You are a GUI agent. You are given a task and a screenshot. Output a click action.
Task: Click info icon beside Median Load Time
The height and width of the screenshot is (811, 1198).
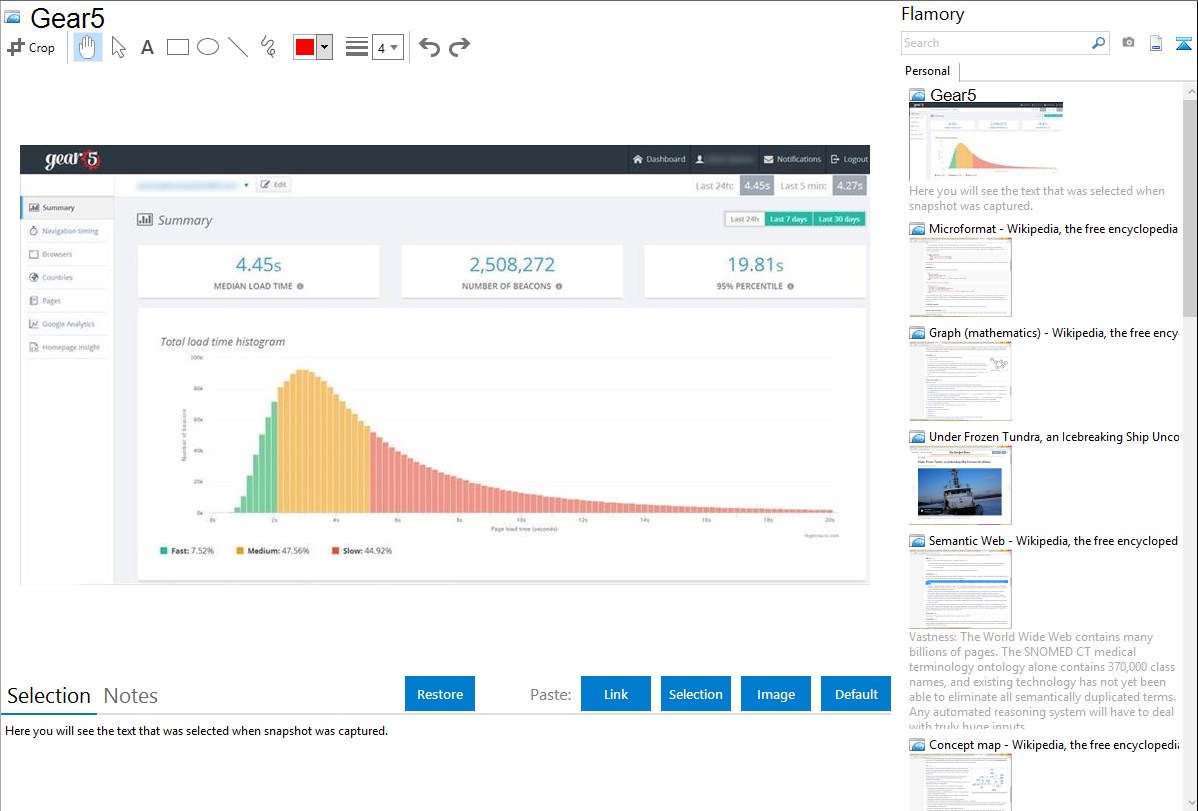point(300,286)
